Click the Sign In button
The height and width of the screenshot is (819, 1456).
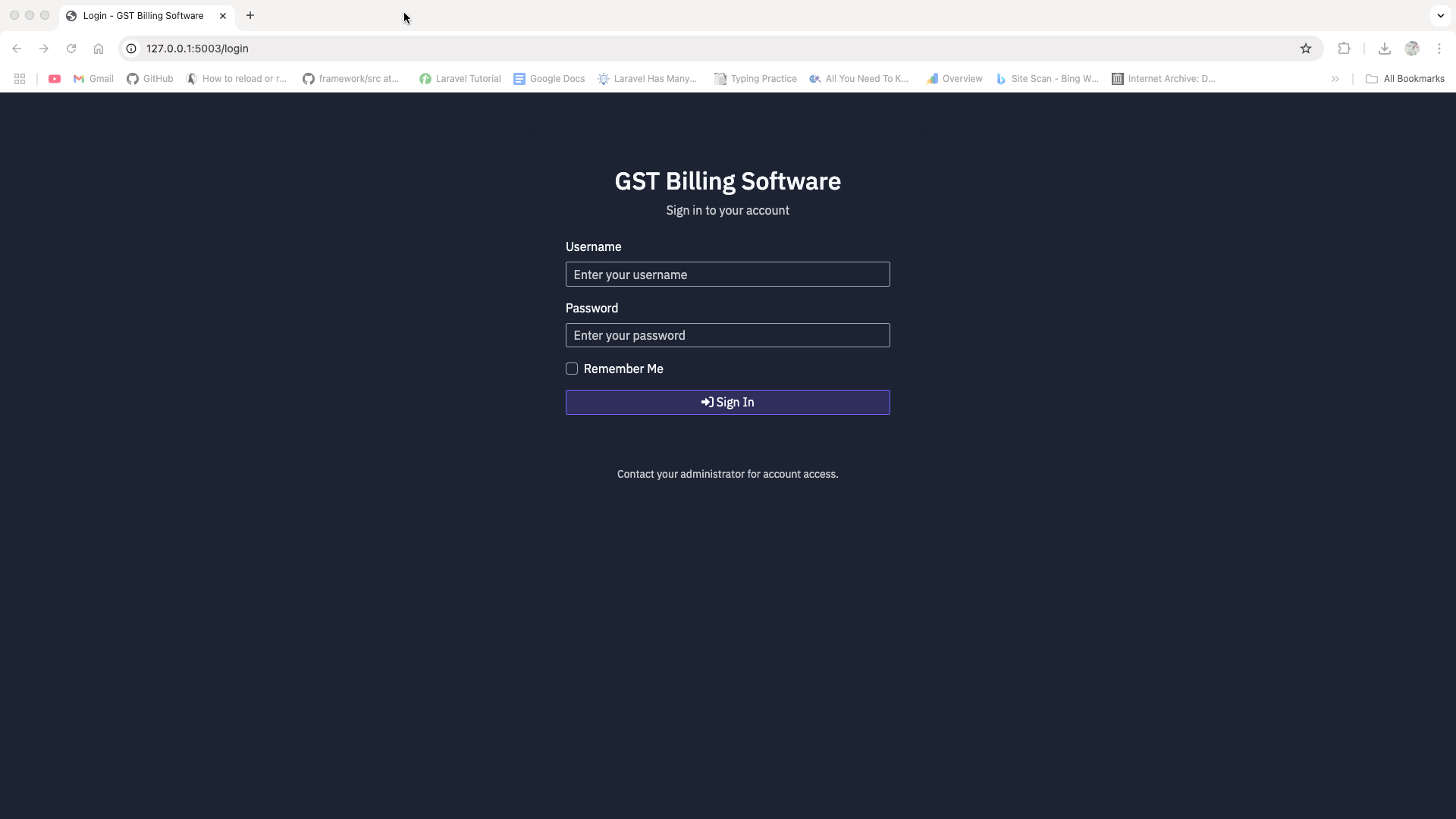728,403
